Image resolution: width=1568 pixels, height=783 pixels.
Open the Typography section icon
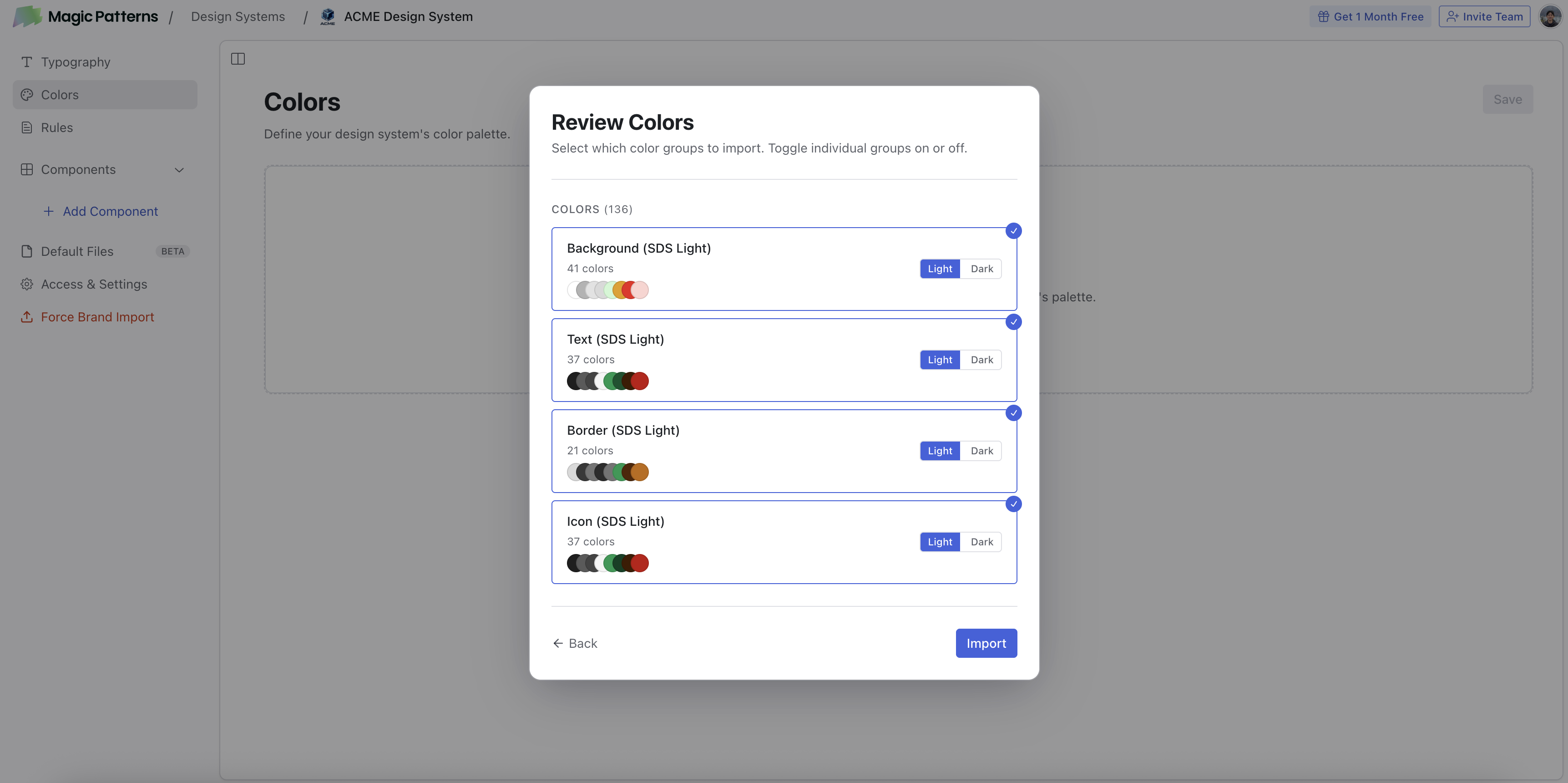pyautogui.click(x=27, y=61)
